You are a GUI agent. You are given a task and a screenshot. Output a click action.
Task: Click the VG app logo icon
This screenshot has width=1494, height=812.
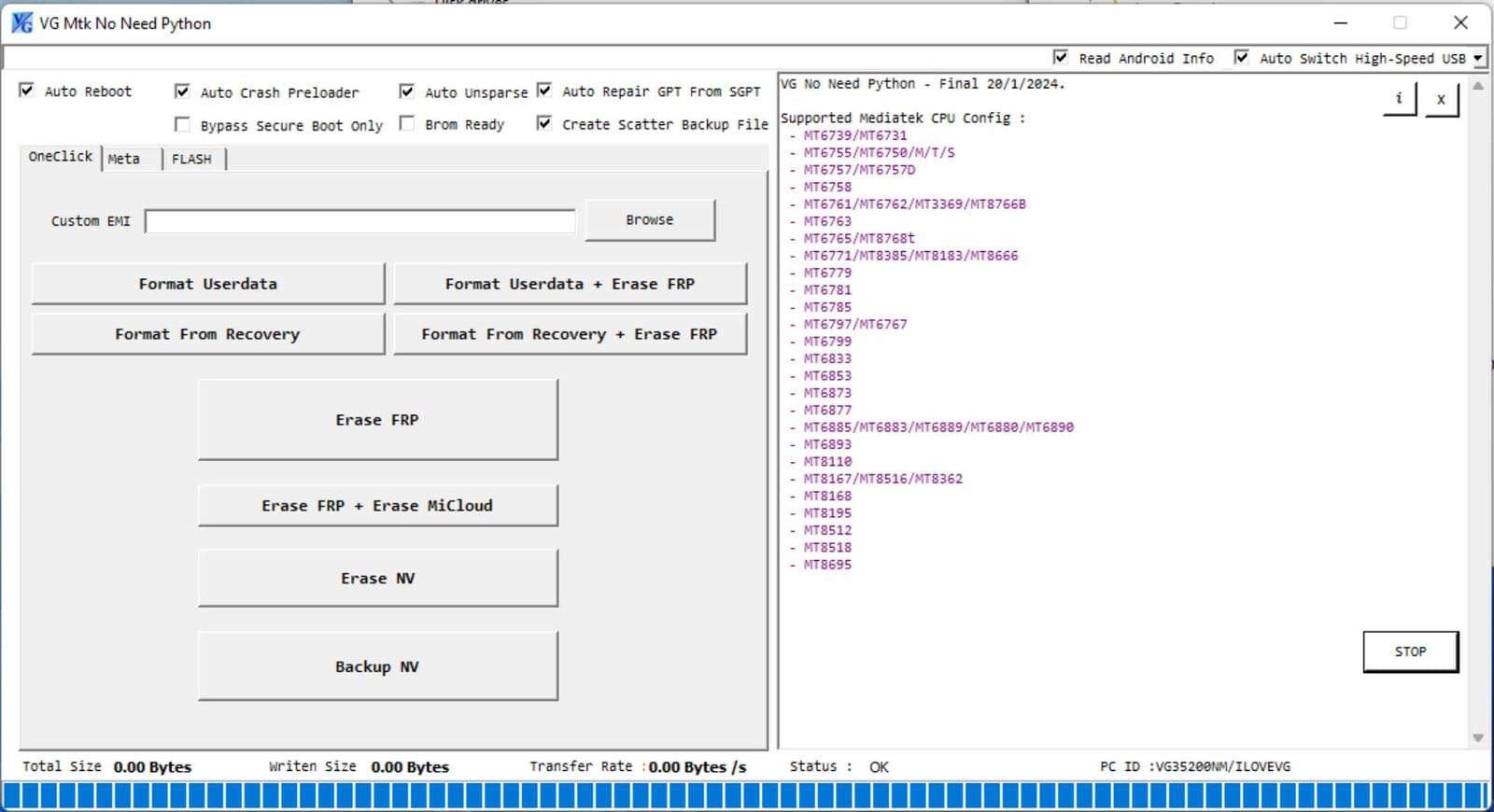(x=21, y=23)
